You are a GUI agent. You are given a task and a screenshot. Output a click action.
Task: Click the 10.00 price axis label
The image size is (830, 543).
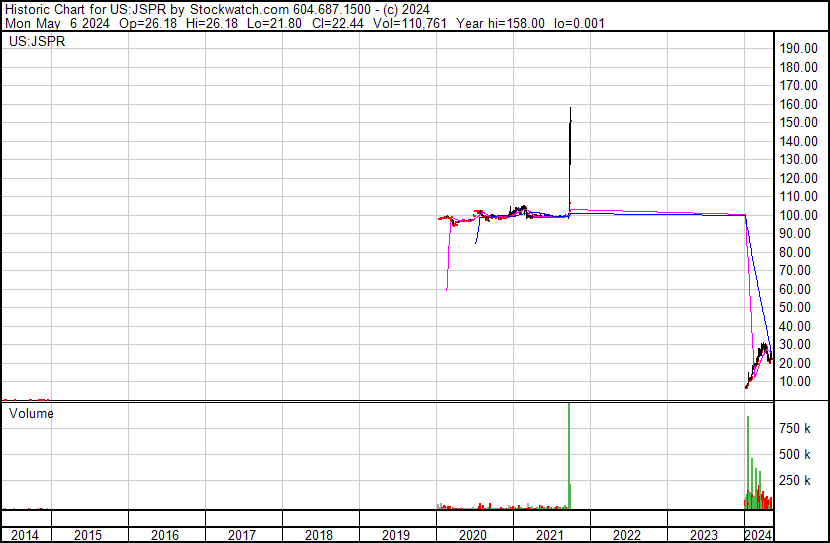[x=801, y=381]
